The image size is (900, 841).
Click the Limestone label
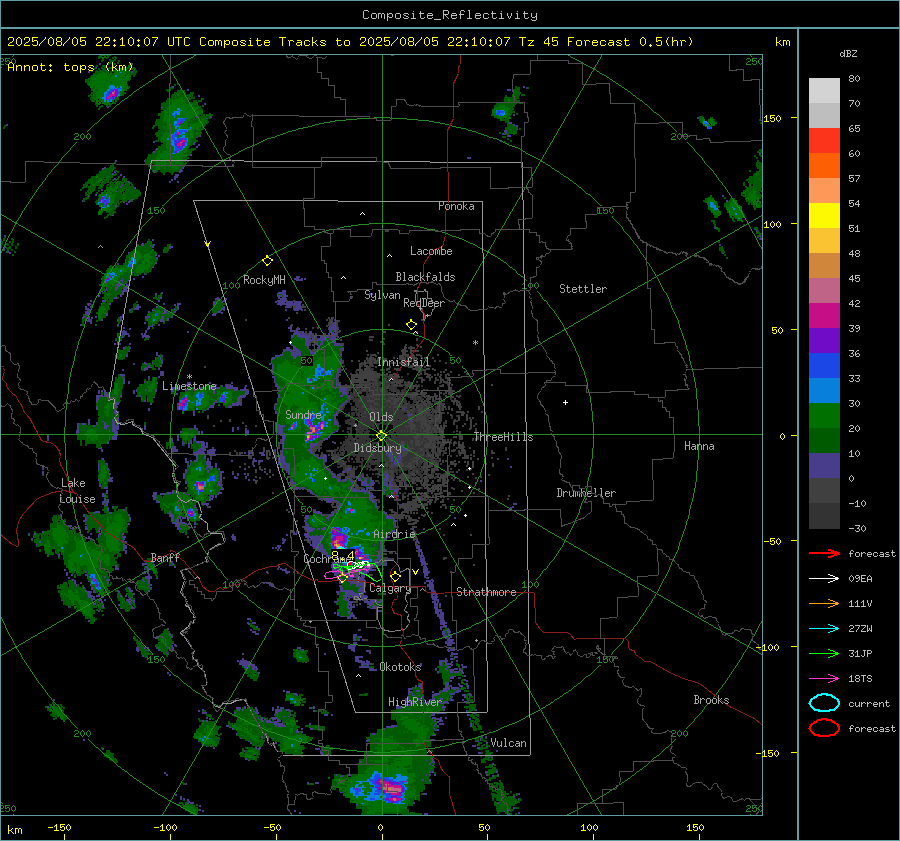click(189, 386)
